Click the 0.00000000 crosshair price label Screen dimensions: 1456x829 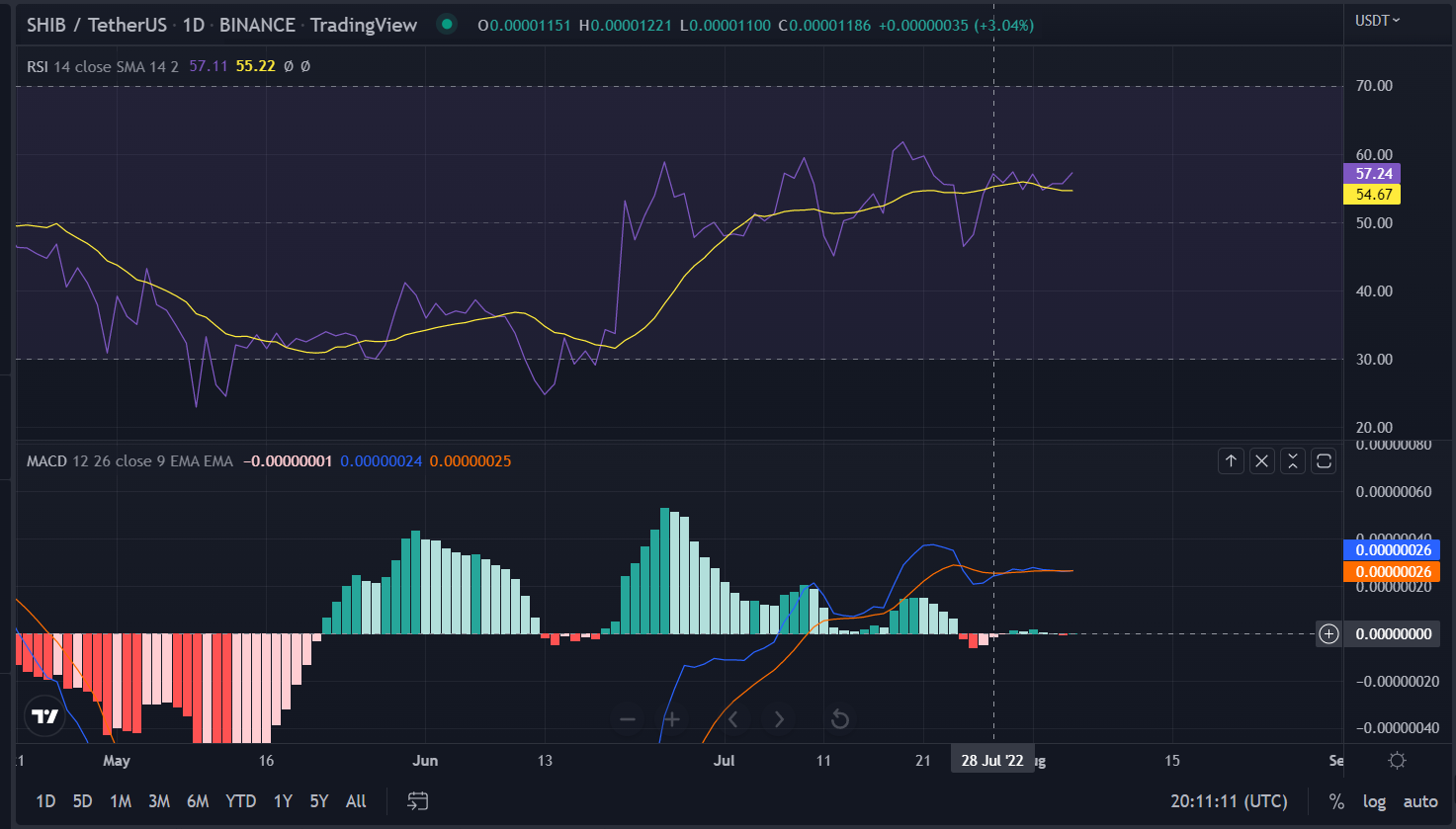1393,633
